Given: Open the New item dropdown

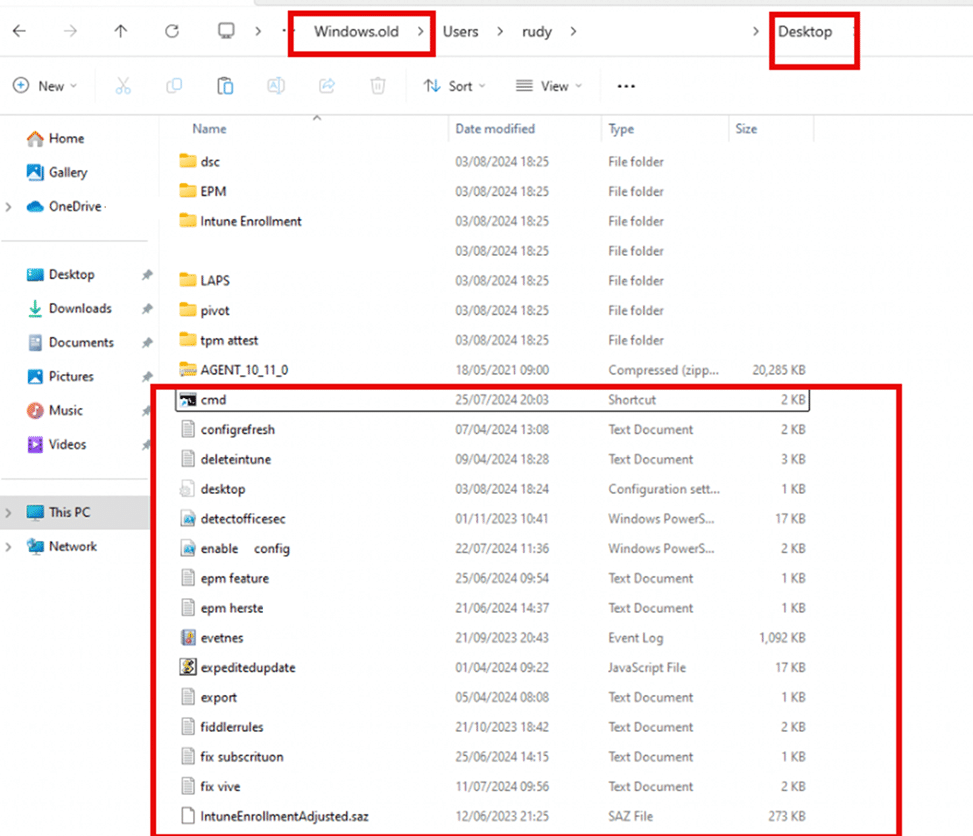Looking at the screenshot, I should tap(45, 86).
